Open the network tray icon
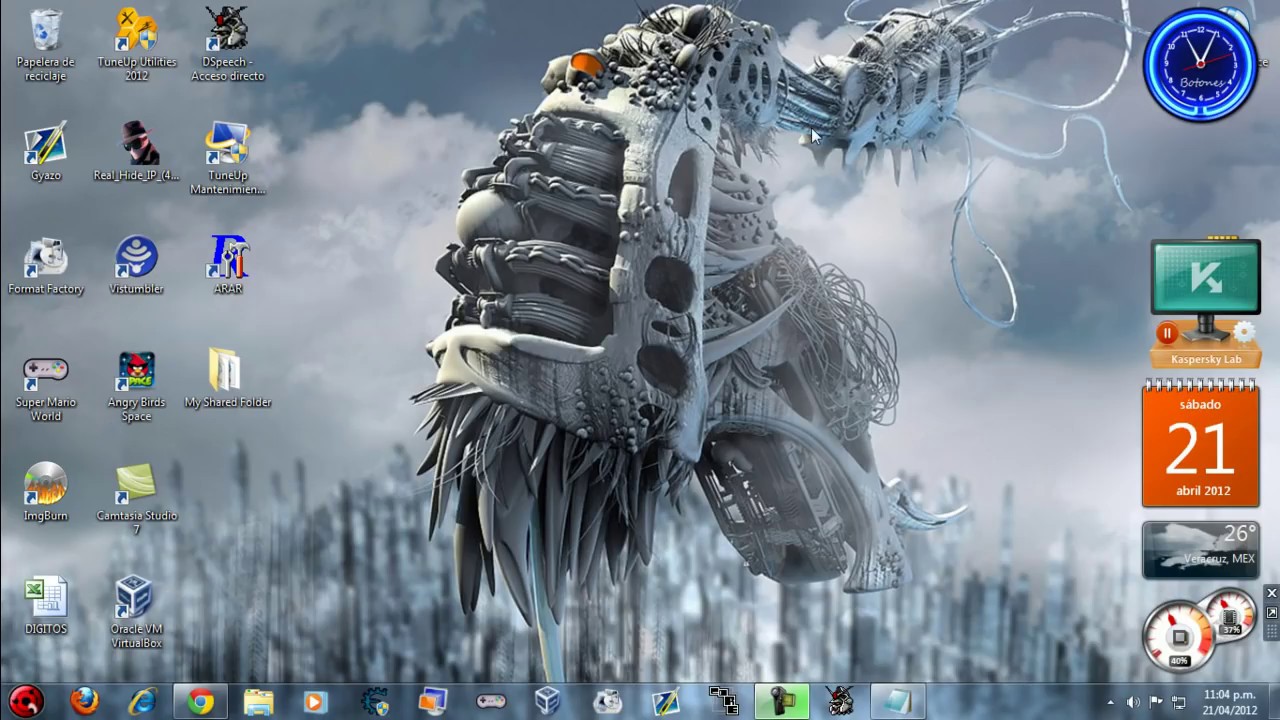The height and width of the screenshot is (720, 1280). 1179,702
